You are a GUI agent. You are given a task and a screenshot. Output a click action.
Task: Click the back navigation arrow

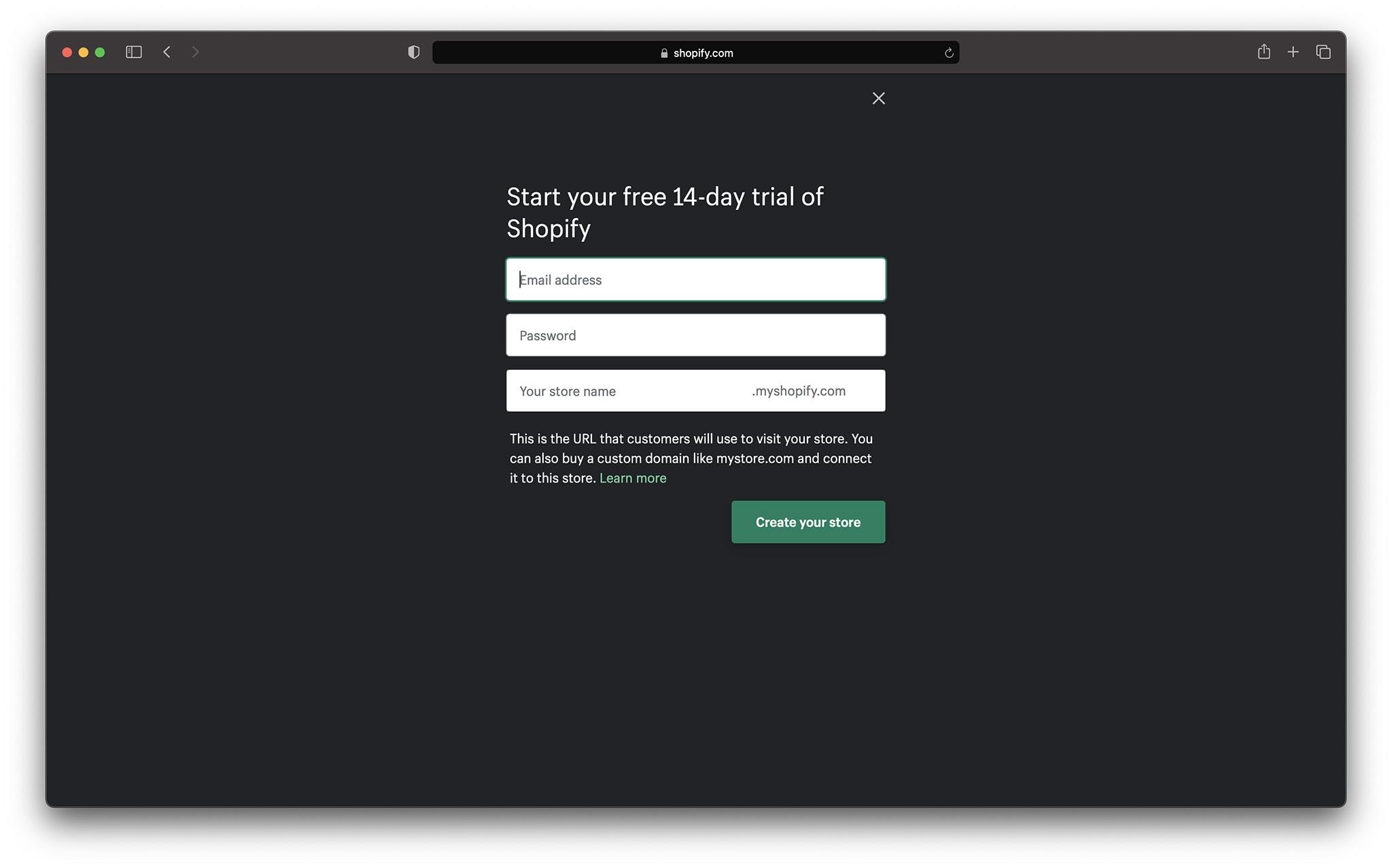coord(167,52)
